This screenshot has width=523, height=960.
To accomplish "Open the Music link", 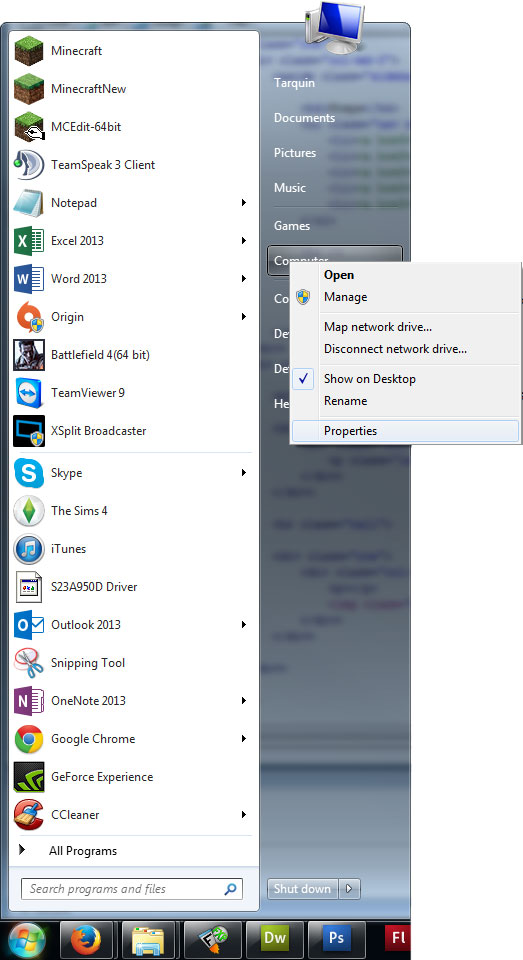I will tap(290, 187).
